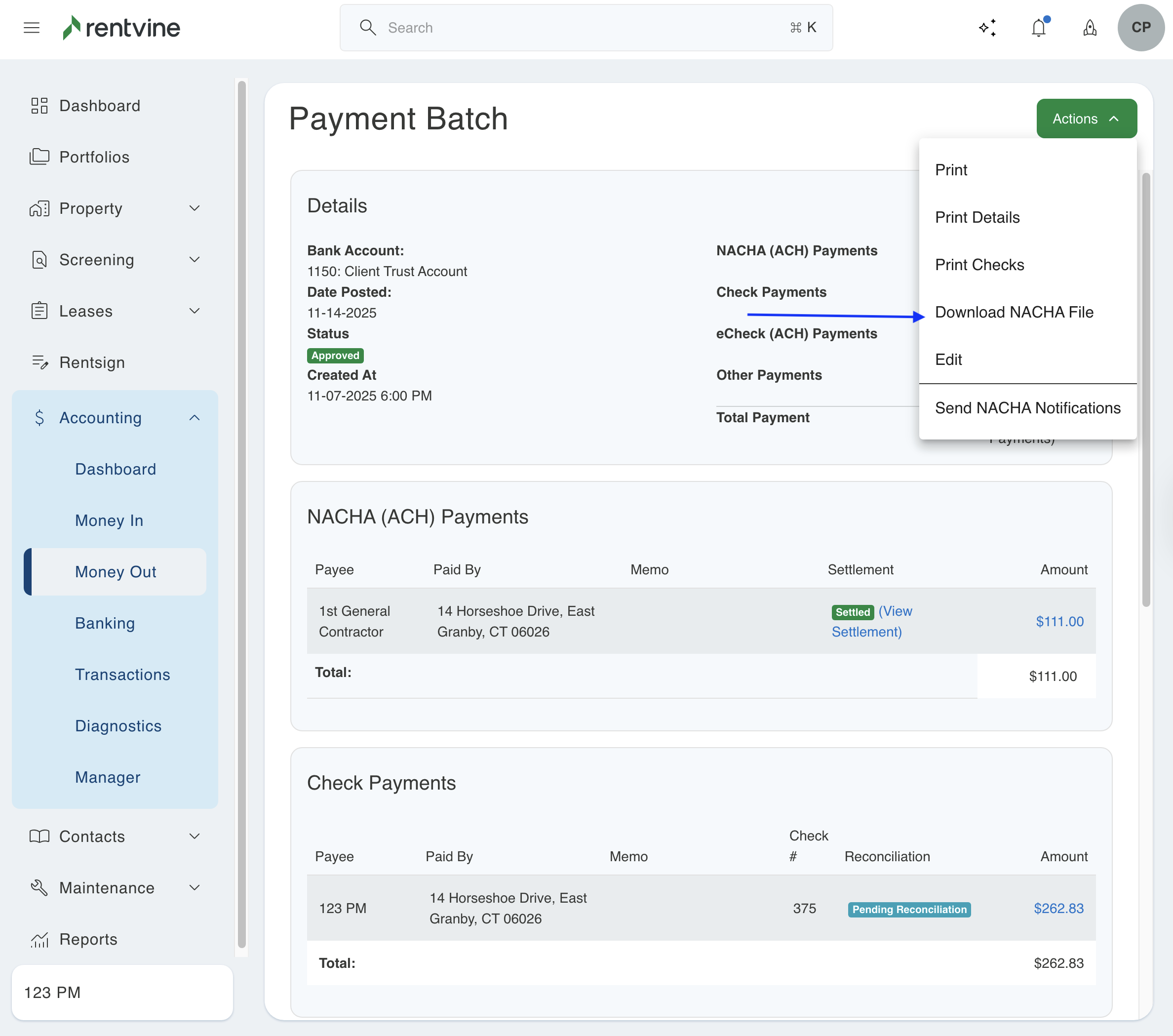
Task: Expand the Screening section
Action: click(195, 259)
